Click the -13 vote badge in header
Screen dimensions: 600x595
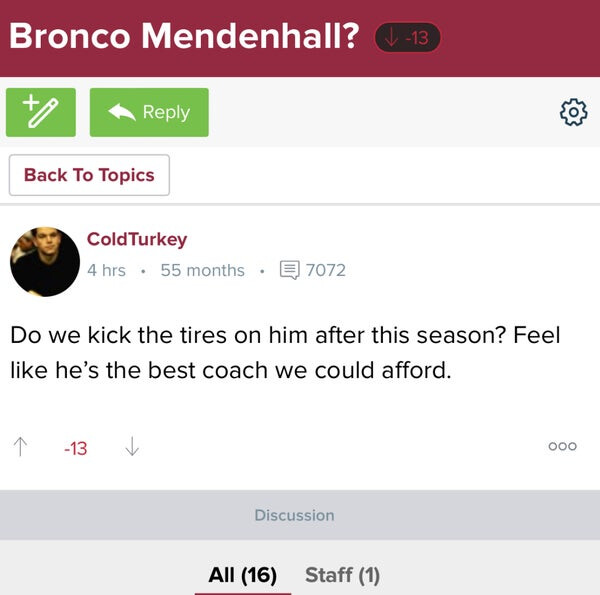[407, 38]
